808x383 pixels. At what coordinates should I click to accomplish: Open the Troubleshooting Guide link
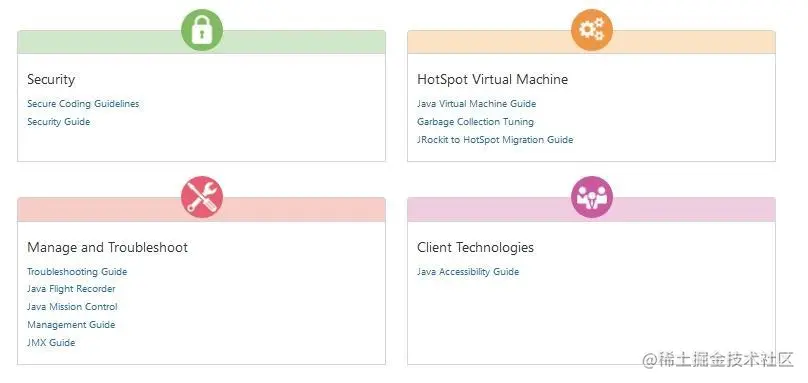[x=77, y=272]
